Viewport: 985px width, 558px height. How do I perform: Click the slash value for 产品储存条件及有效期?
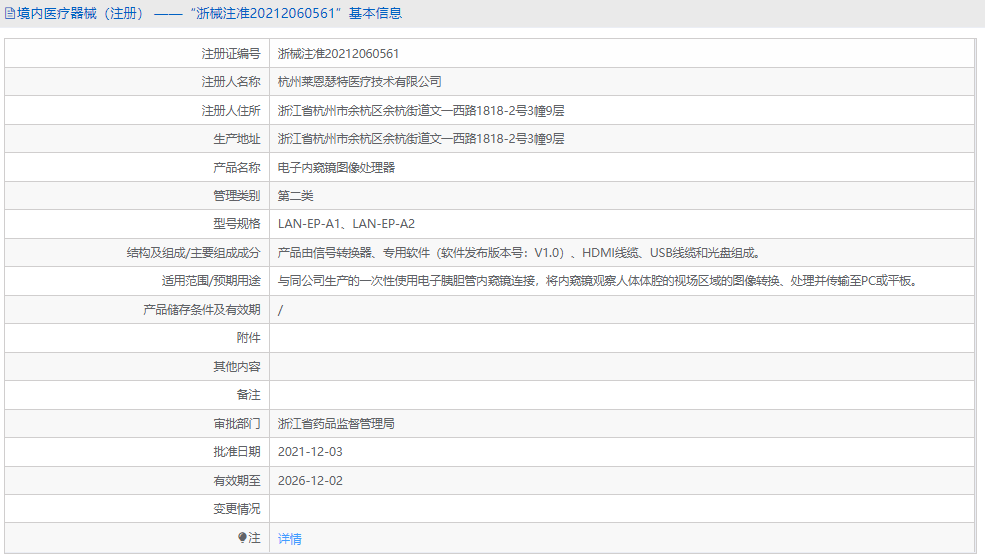click(x=280, y=310)
